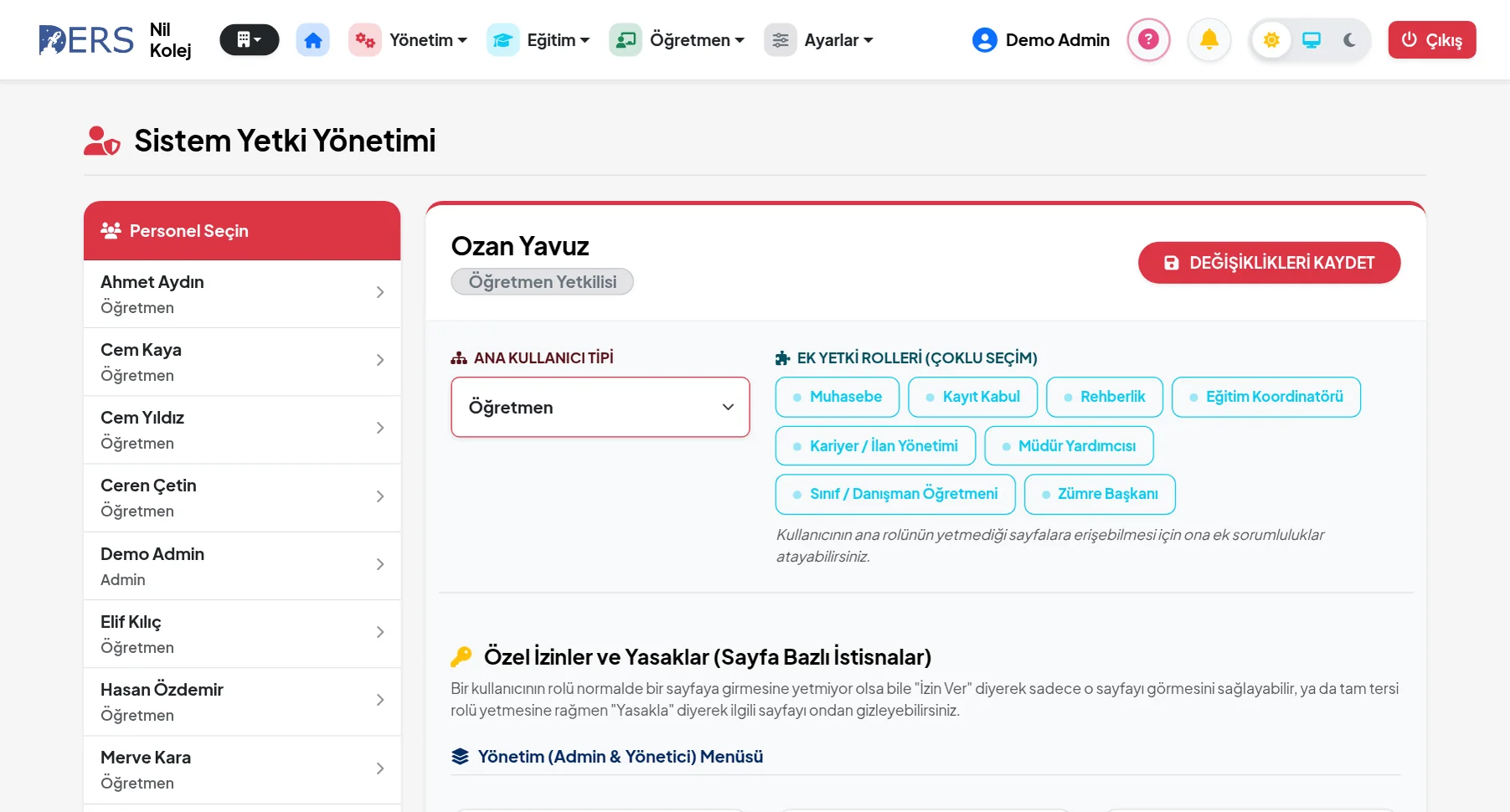Click the Sistem Yetki Yönetimi shield-user icon

tap(102, 141)
